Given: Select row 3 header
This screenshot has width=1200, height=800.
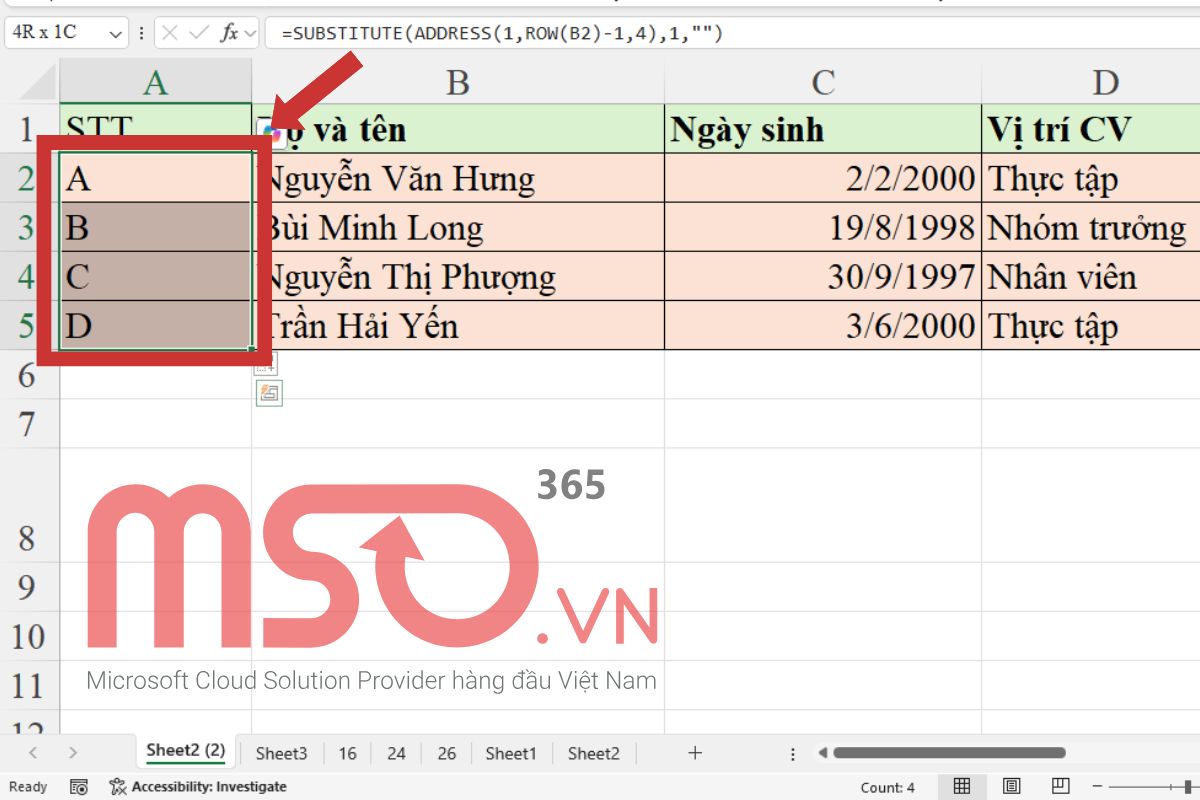Looking at the screenshot, I should [x=29, y=229].
